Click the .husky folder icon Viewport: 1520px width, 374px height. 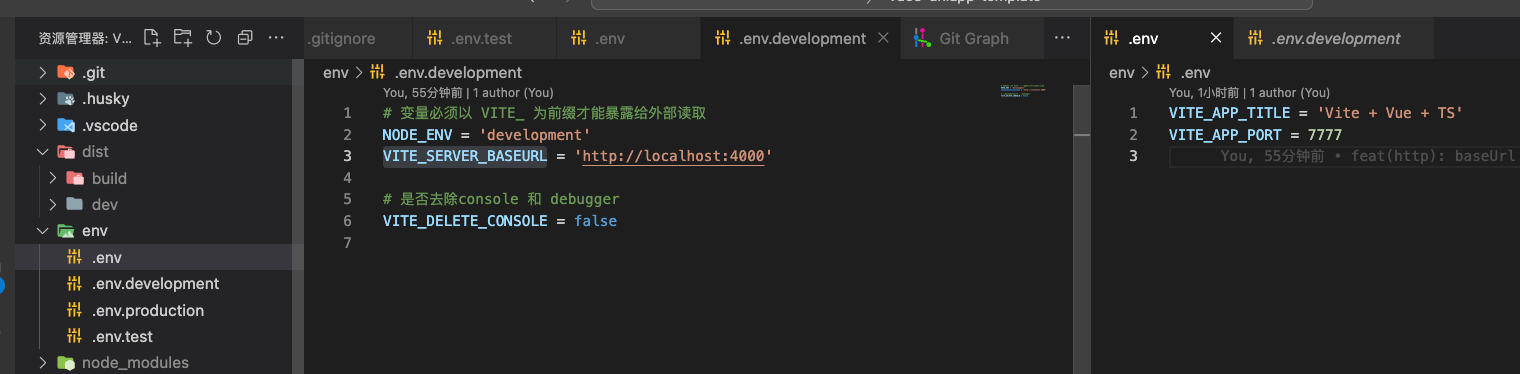click(x=66, y=99)
